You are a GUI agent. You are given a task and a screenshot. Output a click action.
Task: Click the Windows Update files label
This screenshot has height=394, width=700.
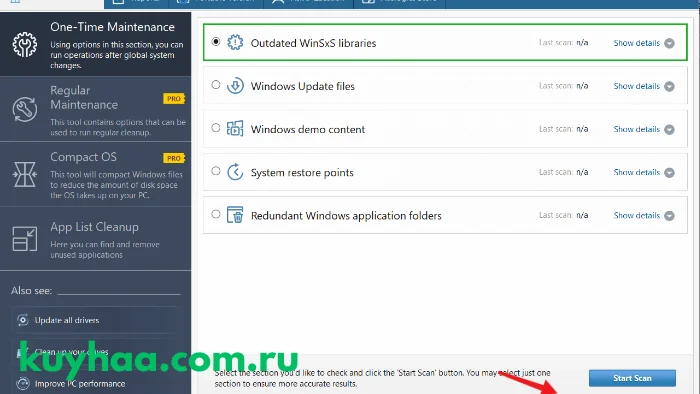click(303, 86)
